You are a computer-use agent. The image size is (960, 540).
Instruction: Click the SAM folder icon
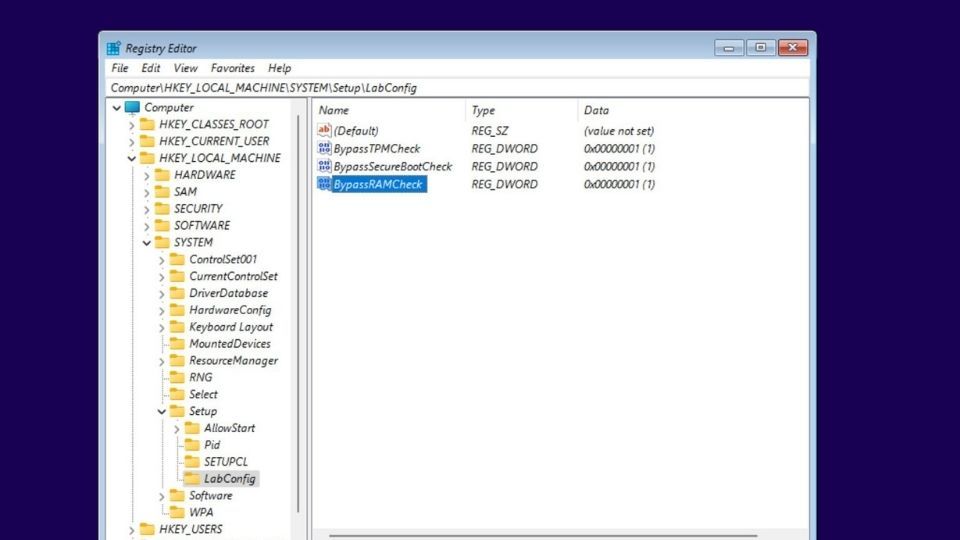point(162,192)
